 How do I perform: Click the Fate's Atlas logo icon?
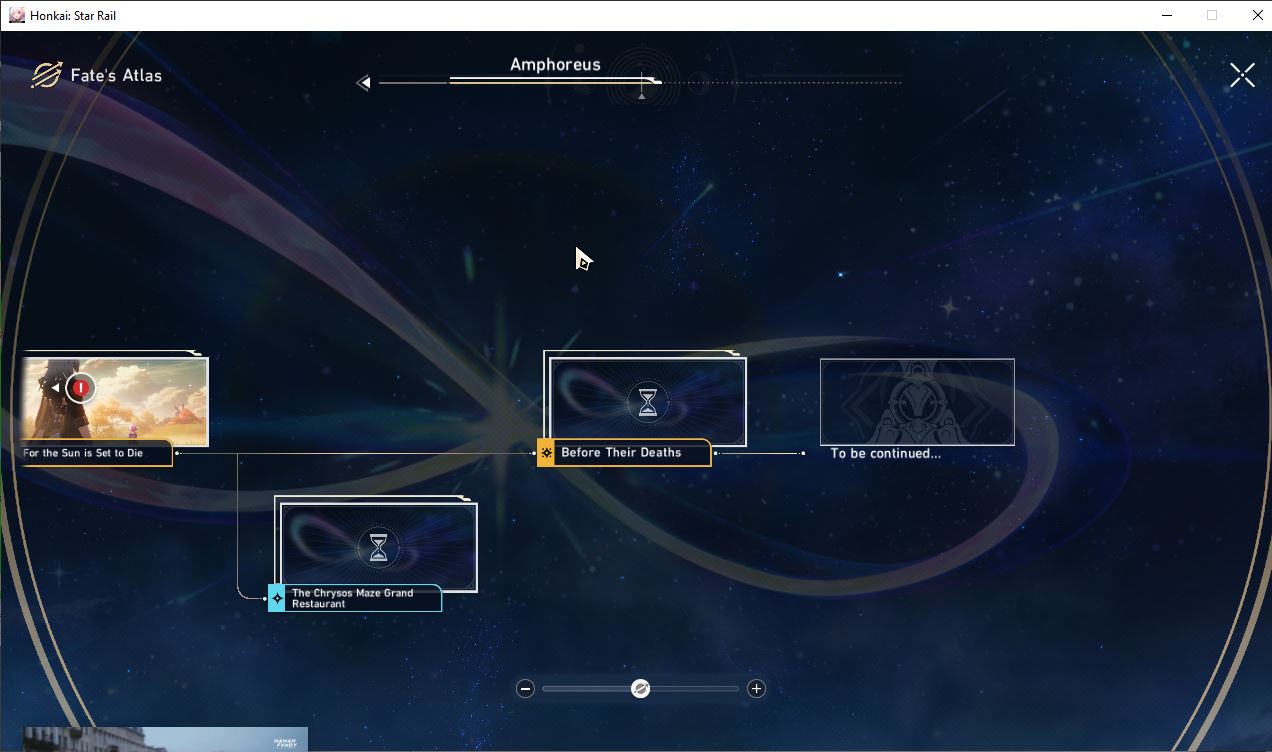(46, 75)
